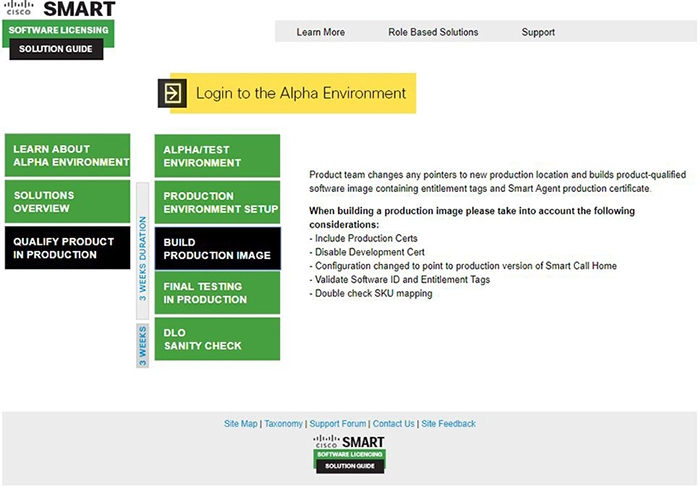This screenshot has width=700, height=489.
Task: Click 'Disable Development Cert' line
Action: [x=367, y=252]
